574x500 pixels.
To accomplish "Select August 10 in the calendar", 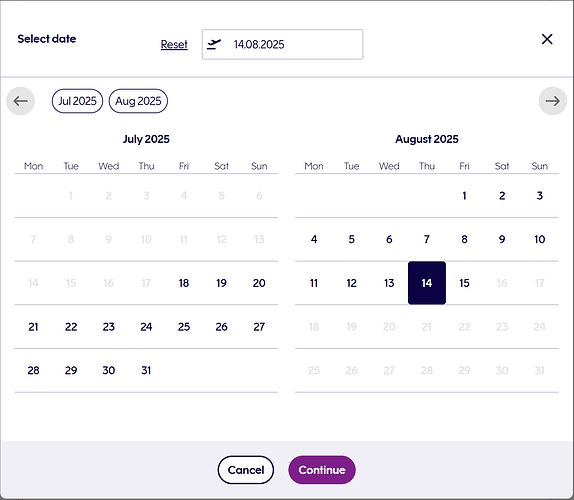I will pyautogui.click(x=540, y=239).
